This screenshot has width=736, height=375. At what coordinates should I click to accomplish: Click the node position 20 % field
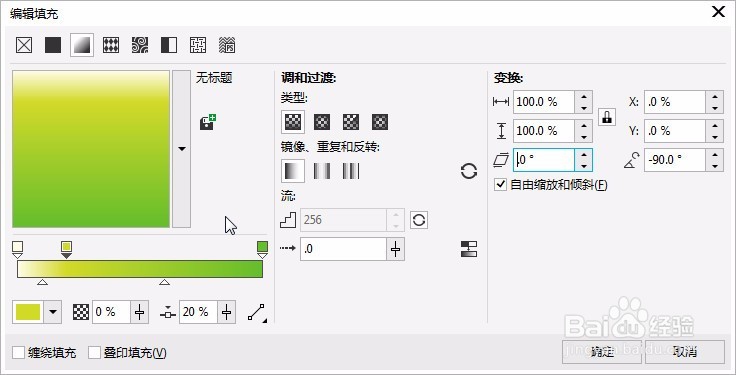[x=198, y=313]
